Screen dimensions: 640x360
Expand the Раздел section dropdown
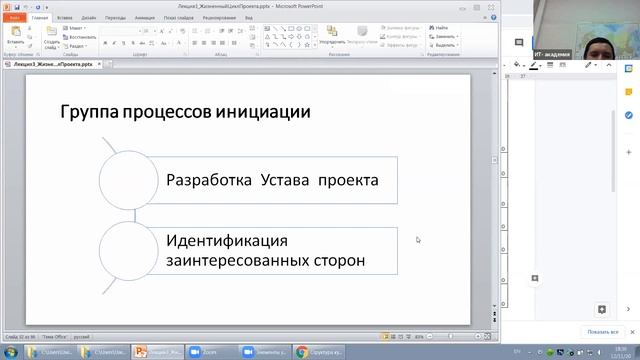click(75, 46)
